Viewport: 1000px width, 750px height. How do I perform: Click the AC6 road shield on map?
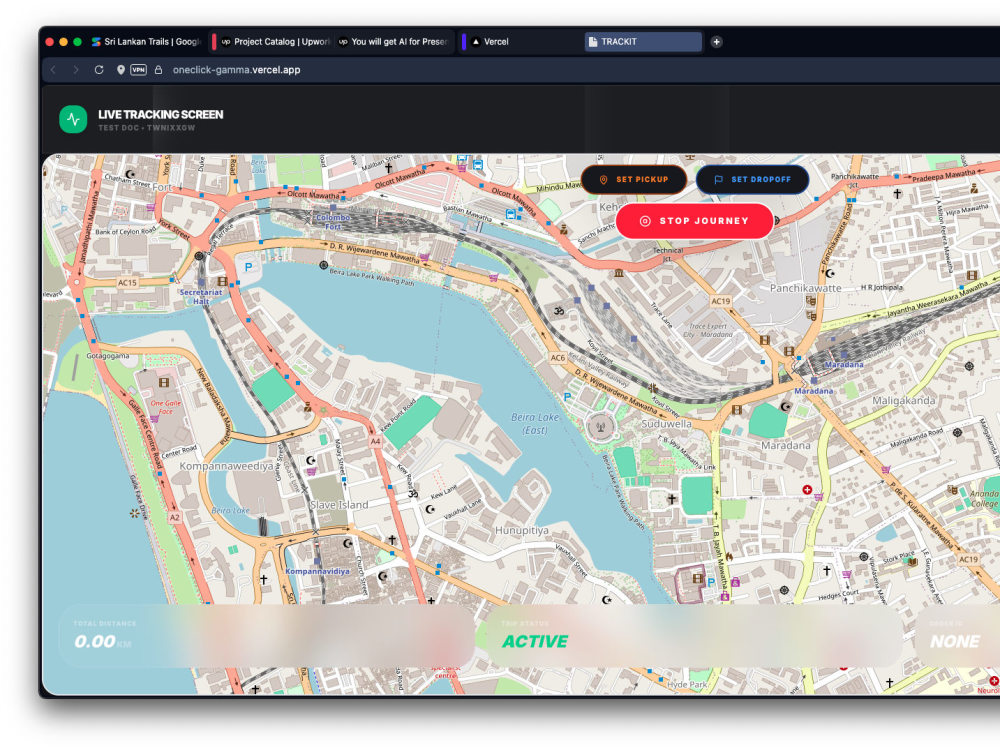[557, 358]
